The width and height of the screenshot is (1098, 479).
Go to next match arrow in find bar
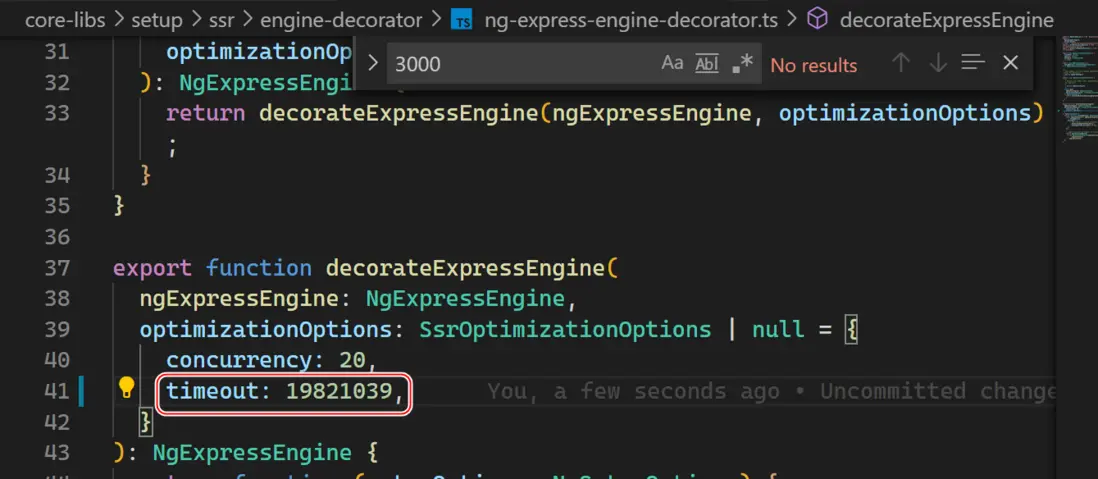click(937, 63)
